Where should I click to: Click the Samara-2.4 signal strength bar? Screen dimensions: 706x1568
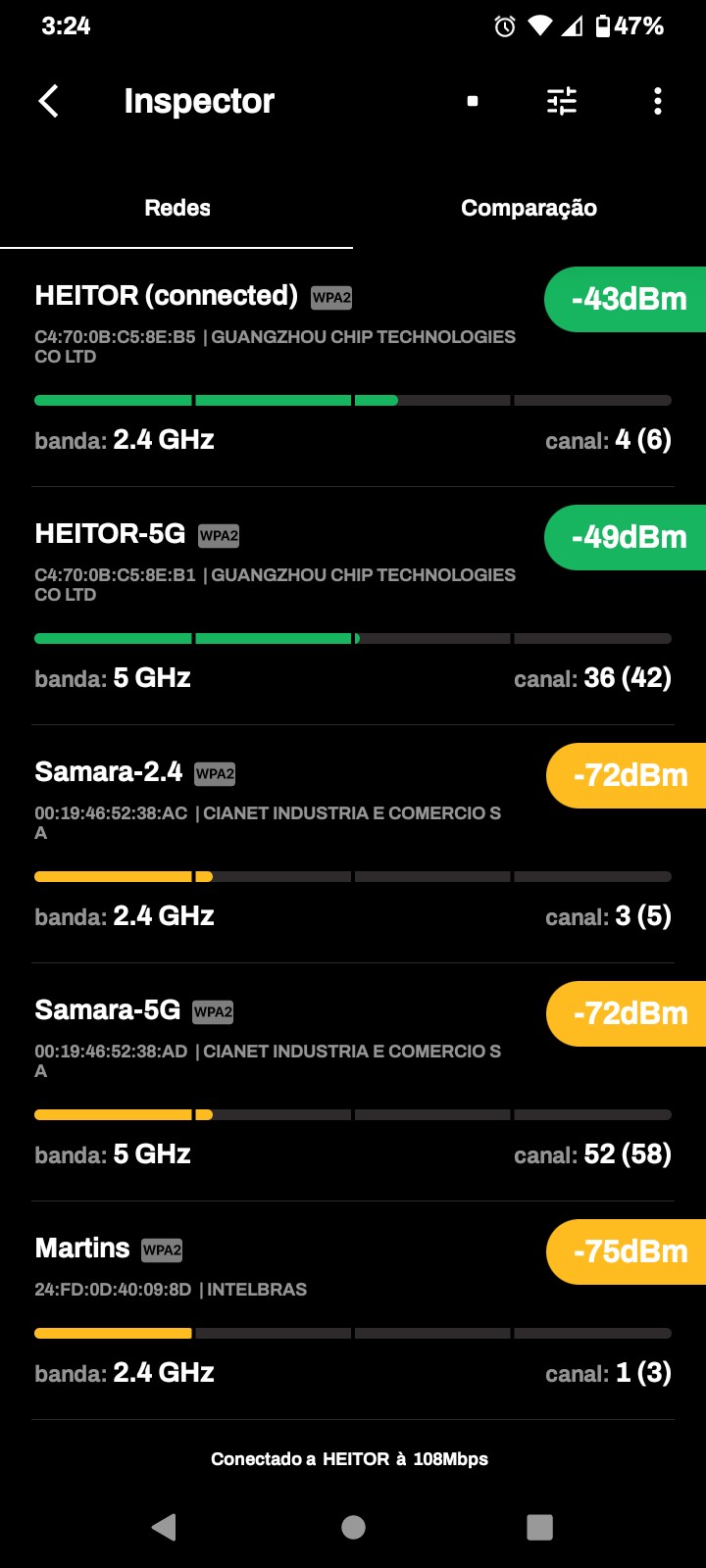(x=353, y=876)
